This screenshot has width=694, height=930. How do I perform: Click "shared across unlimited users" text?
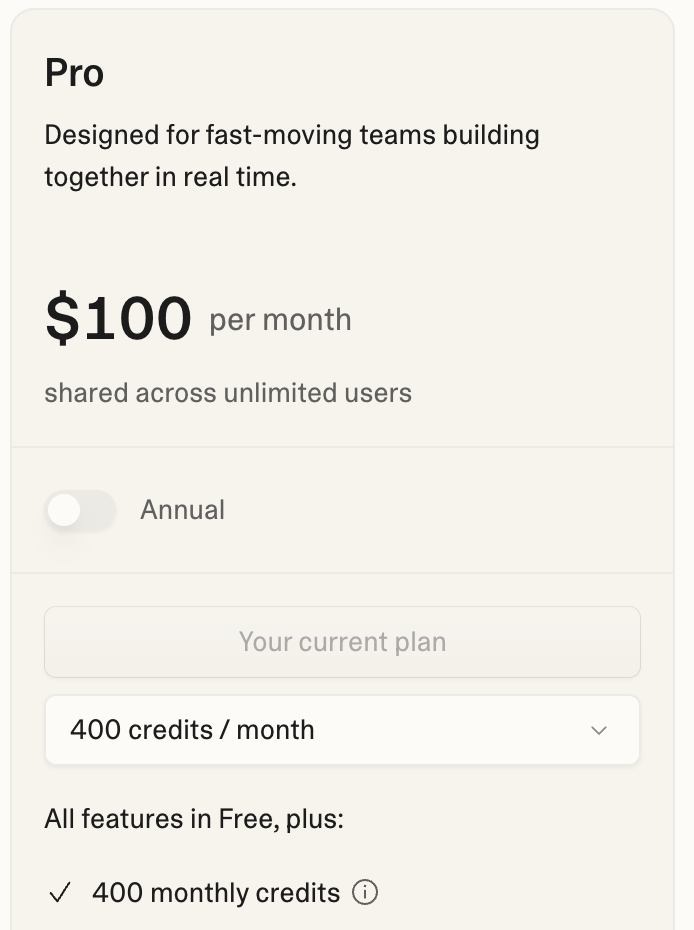(x=228, y=392)
